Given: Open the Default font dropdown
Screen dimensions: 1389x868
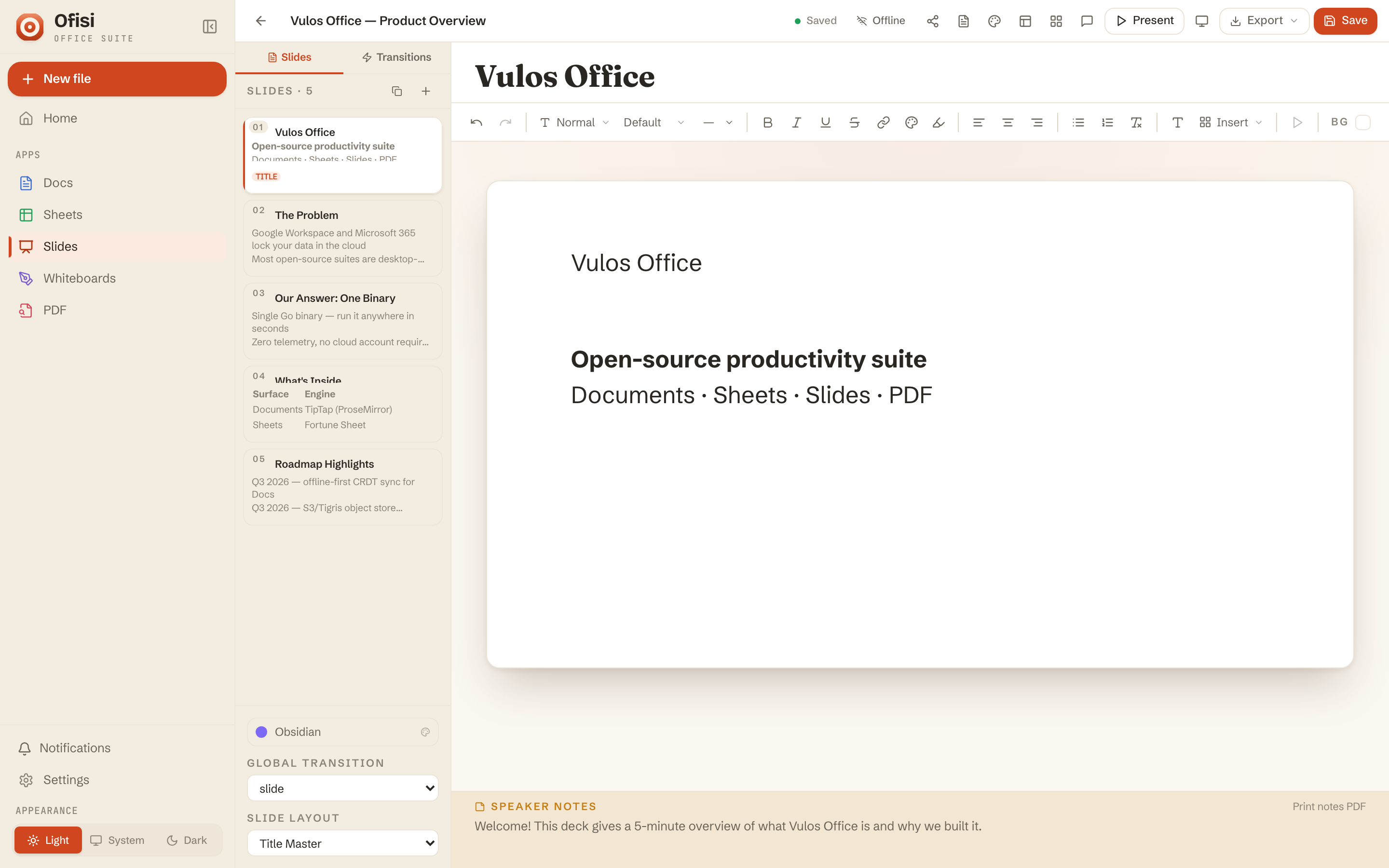Looking at the screenshot, I should click(654, 122).
